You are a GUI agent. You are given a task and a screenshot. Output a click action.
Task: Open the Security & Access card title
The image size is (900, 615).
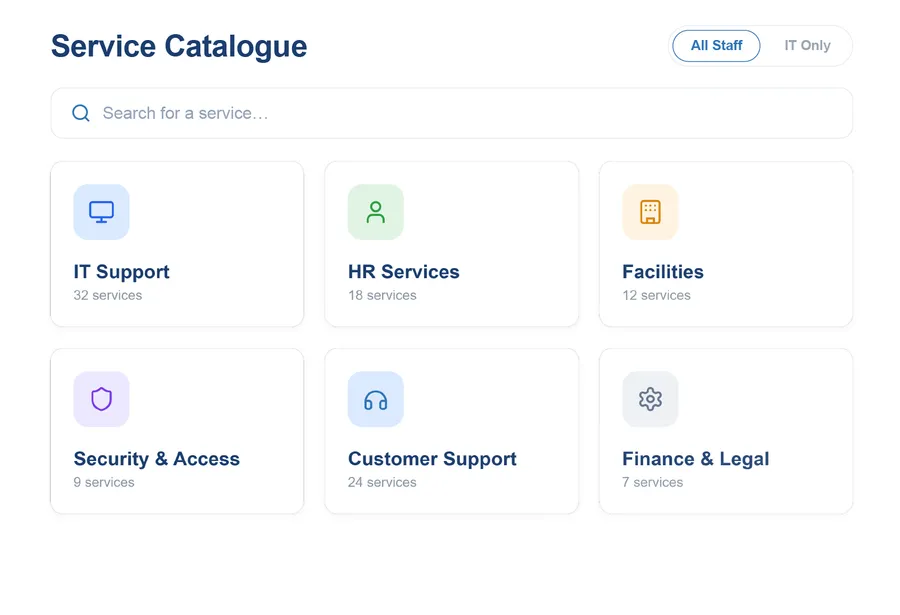pyautogui.click(x=157, y=459)
